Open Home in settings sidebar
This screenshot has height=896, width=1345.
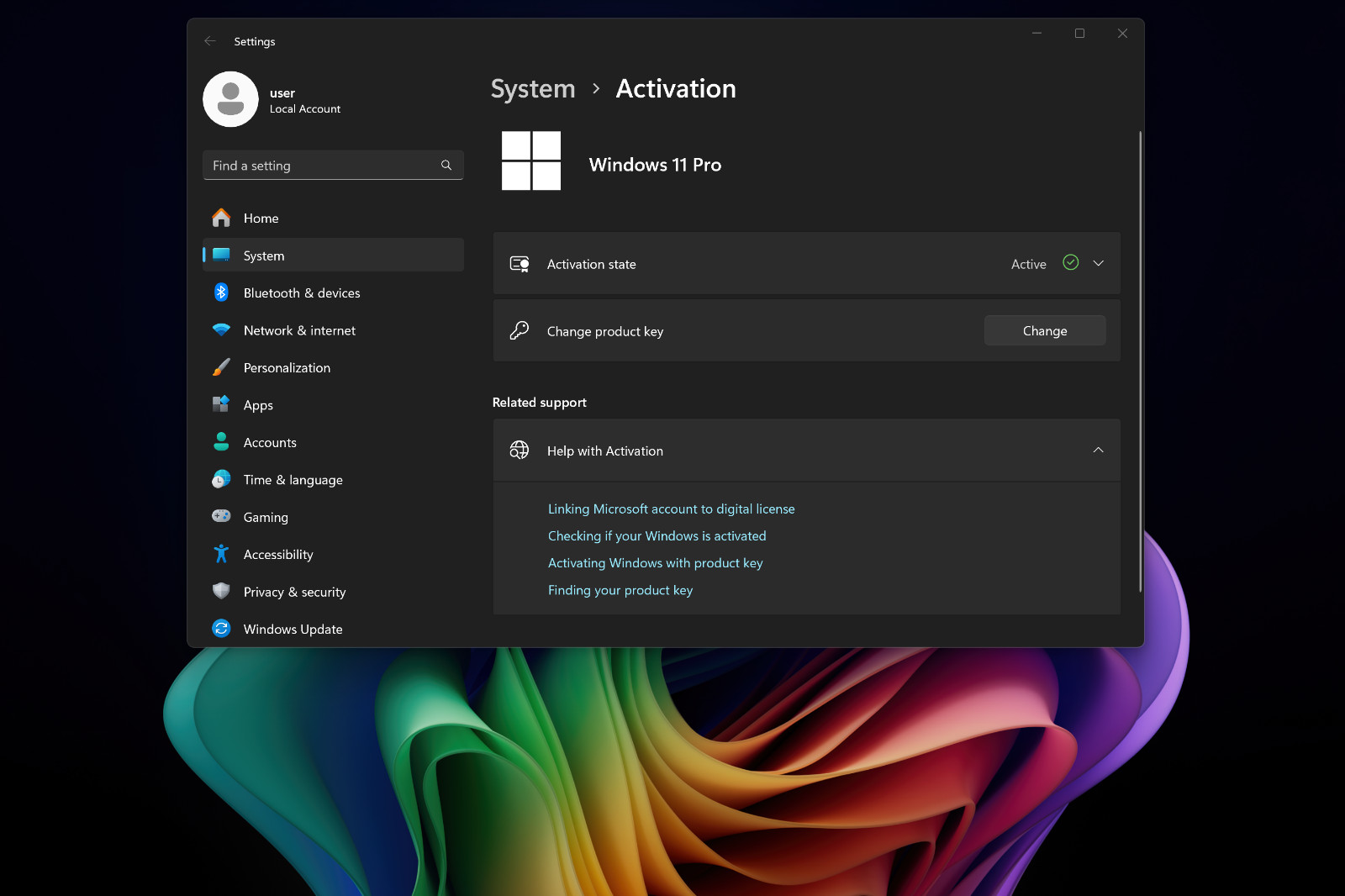click(x=333, y=218)
